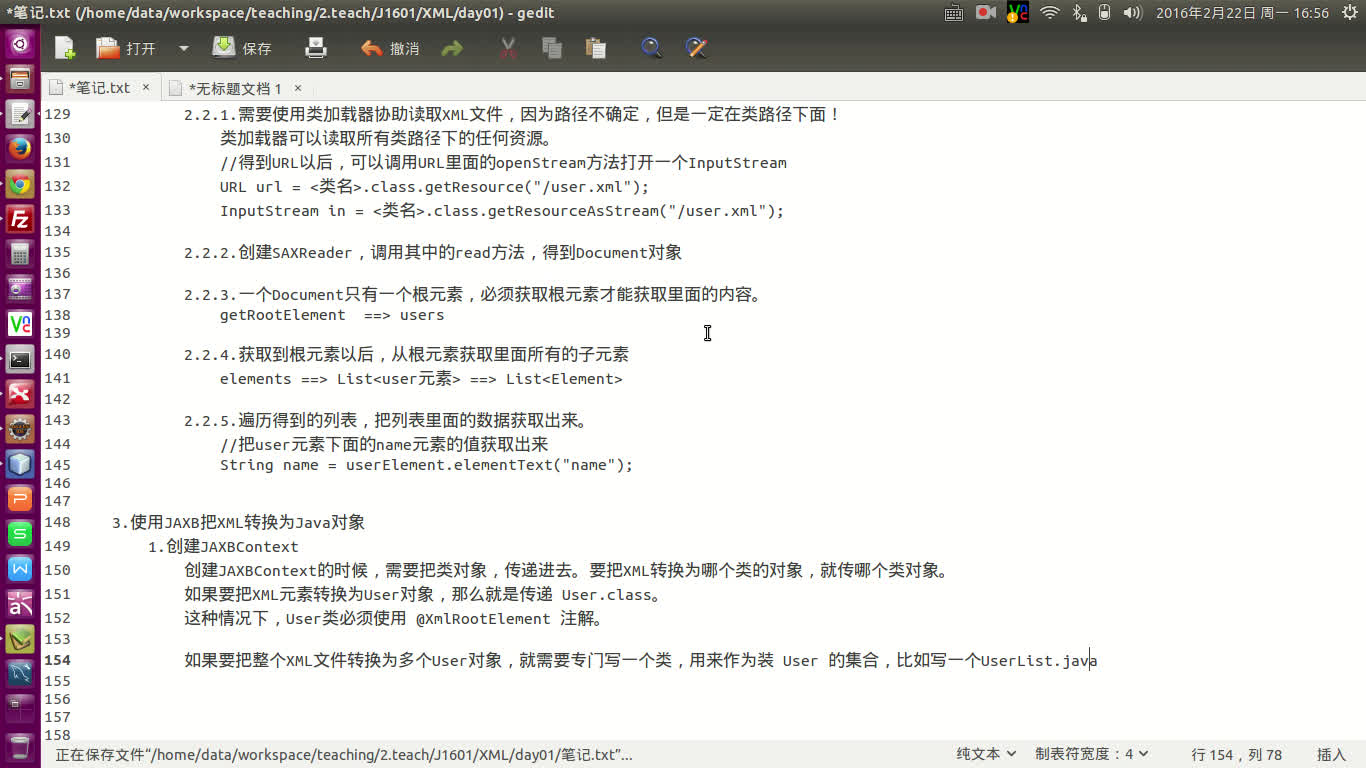This screenshot has height=768, width=1366.
Task: Open the dropdown arrow next to 打开
Action: [x=182, y=47]
